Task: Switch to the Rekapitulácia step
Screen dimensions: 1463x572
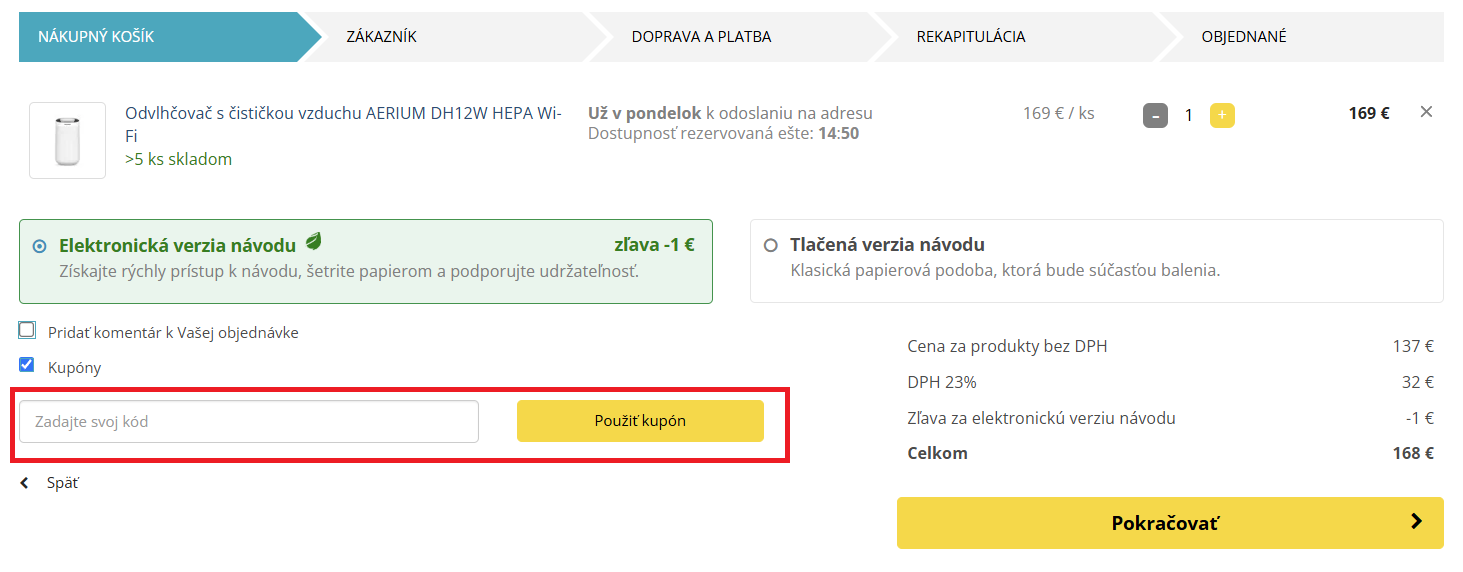Action: coord(970,37)
